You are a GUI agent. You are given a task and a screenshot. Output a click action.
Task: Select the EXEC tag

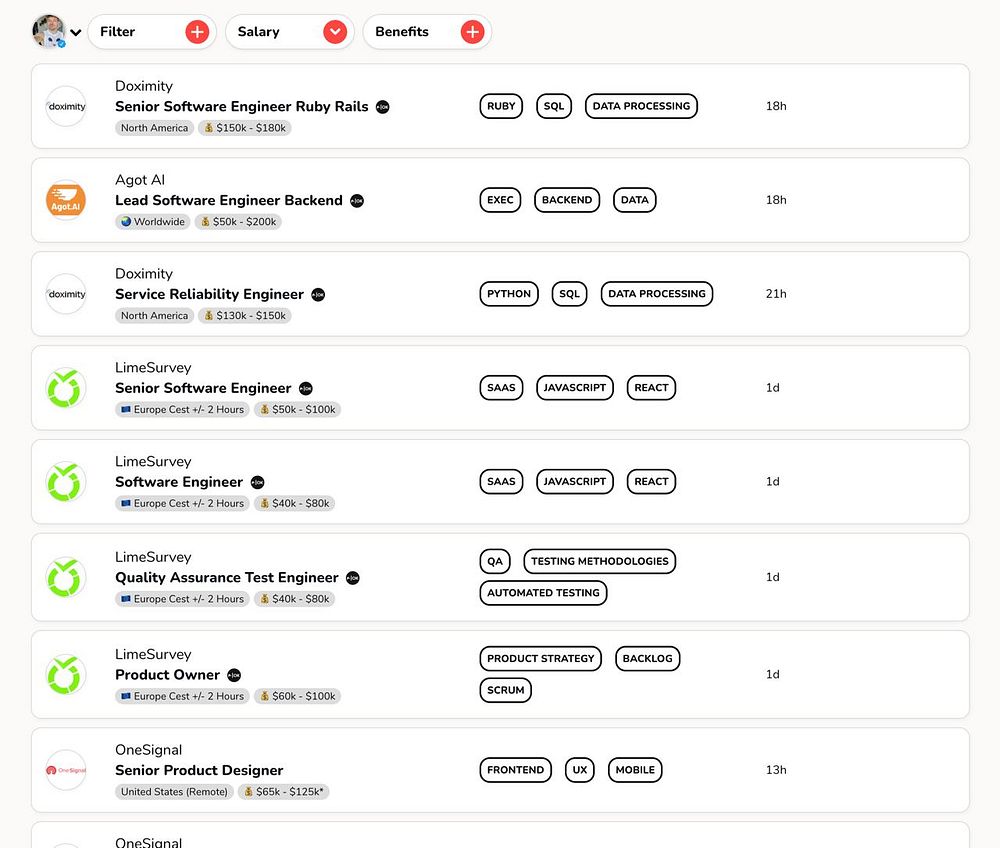click(500, 200)
